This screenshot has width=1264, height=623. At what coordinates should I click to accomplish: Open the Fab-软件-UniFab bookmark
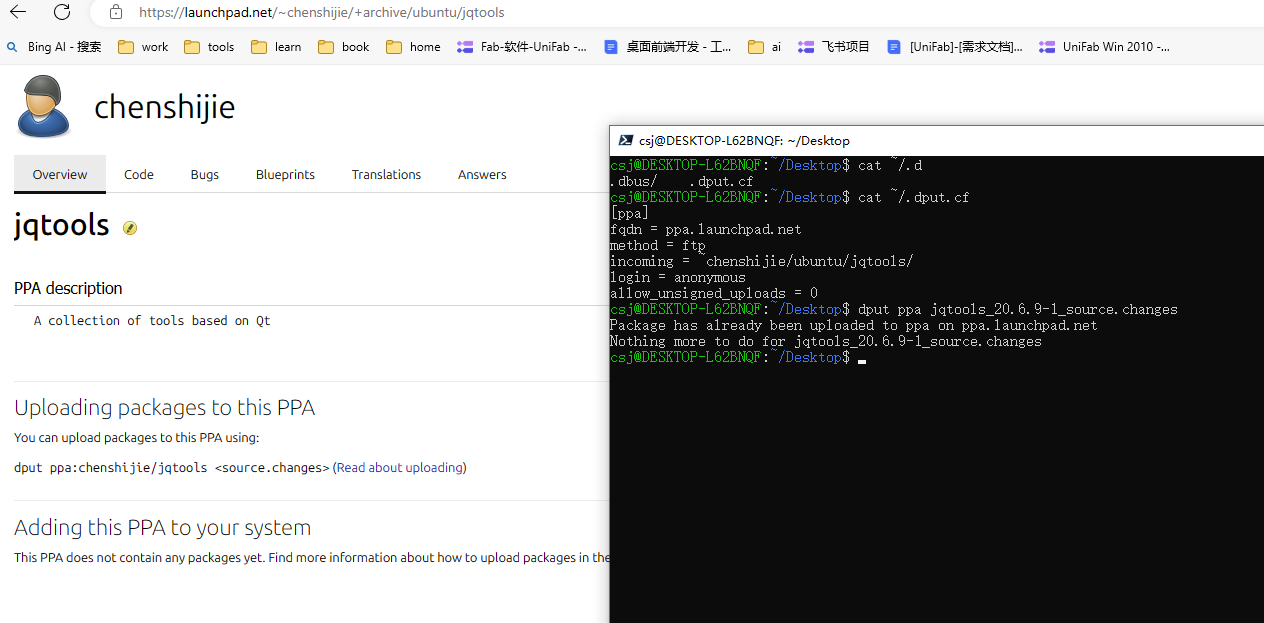pyautogui.click(x=522, y=46)
